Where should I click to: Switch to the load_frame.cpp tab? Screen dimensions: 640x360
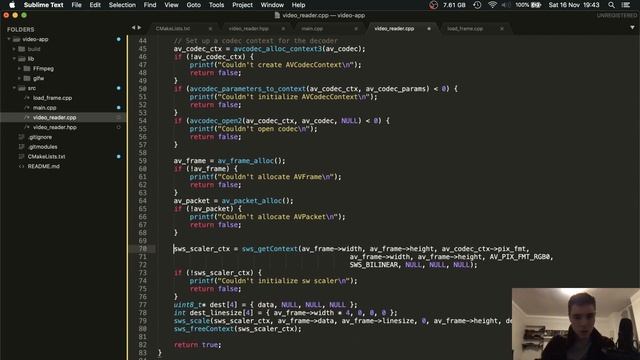click(465, 29)
